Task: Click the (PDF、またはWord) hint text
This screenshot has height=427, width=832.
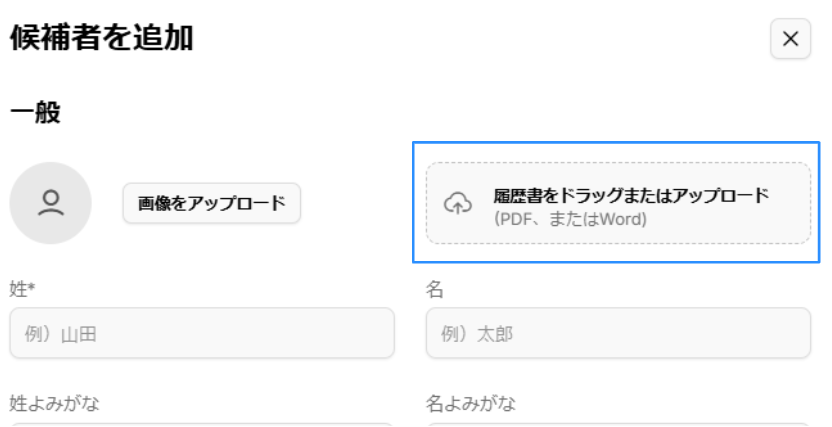Action: point(571,219)
